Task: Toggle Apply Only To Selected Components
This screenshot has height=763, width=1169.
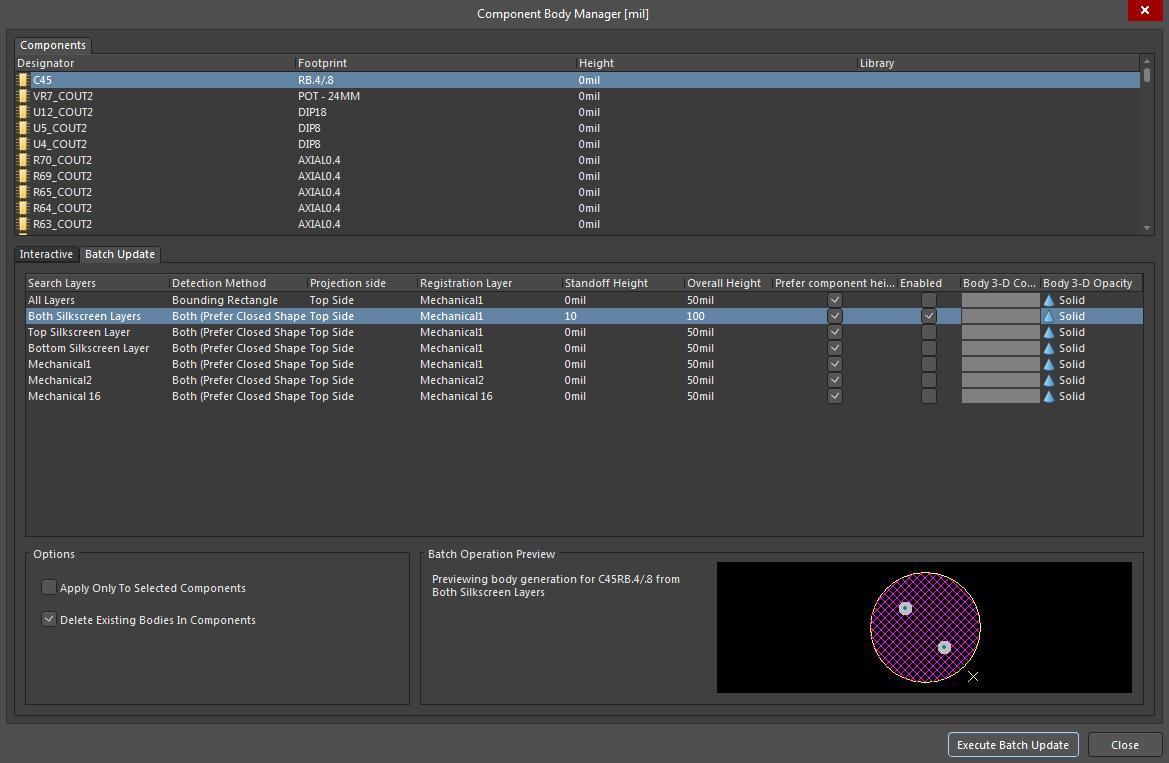Action: (x=49, y=588)
